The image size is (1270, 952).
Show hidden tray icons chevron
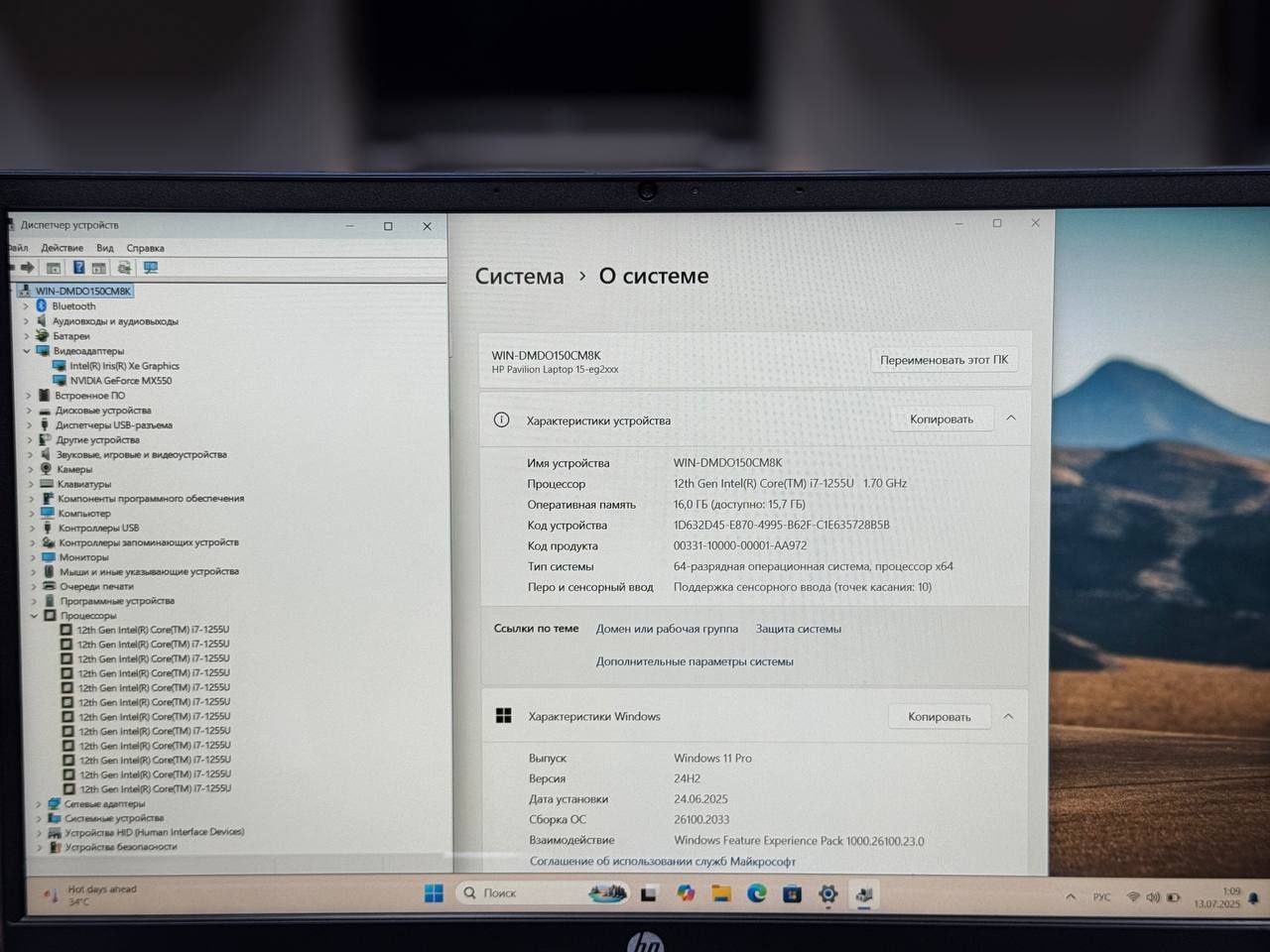point(1071,896)
